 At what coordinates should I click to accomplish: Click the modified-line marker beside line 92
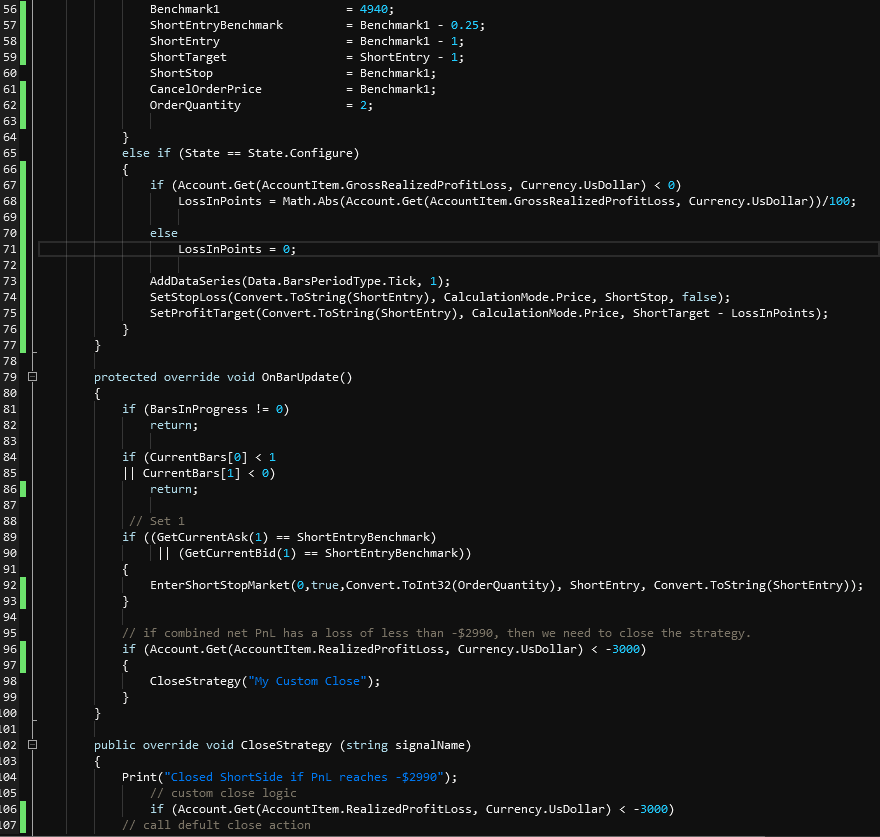click(22, 585)
